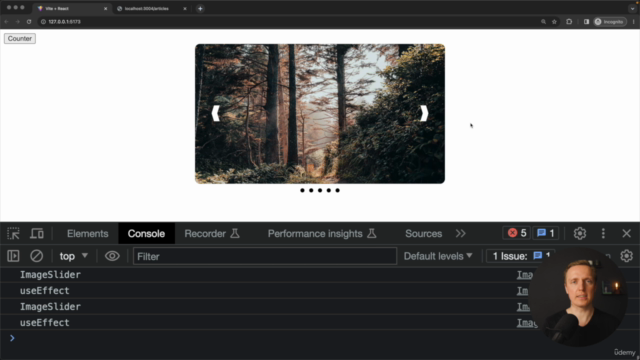Close the DevTools panel
Image resolution: width=640 pixels, height=360 pixels.
point(627,233)
